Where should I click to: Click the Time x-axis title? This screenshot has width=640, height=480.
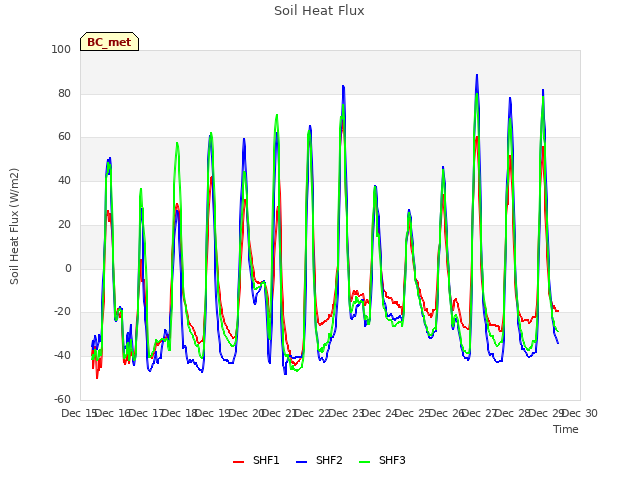(566, 429)
